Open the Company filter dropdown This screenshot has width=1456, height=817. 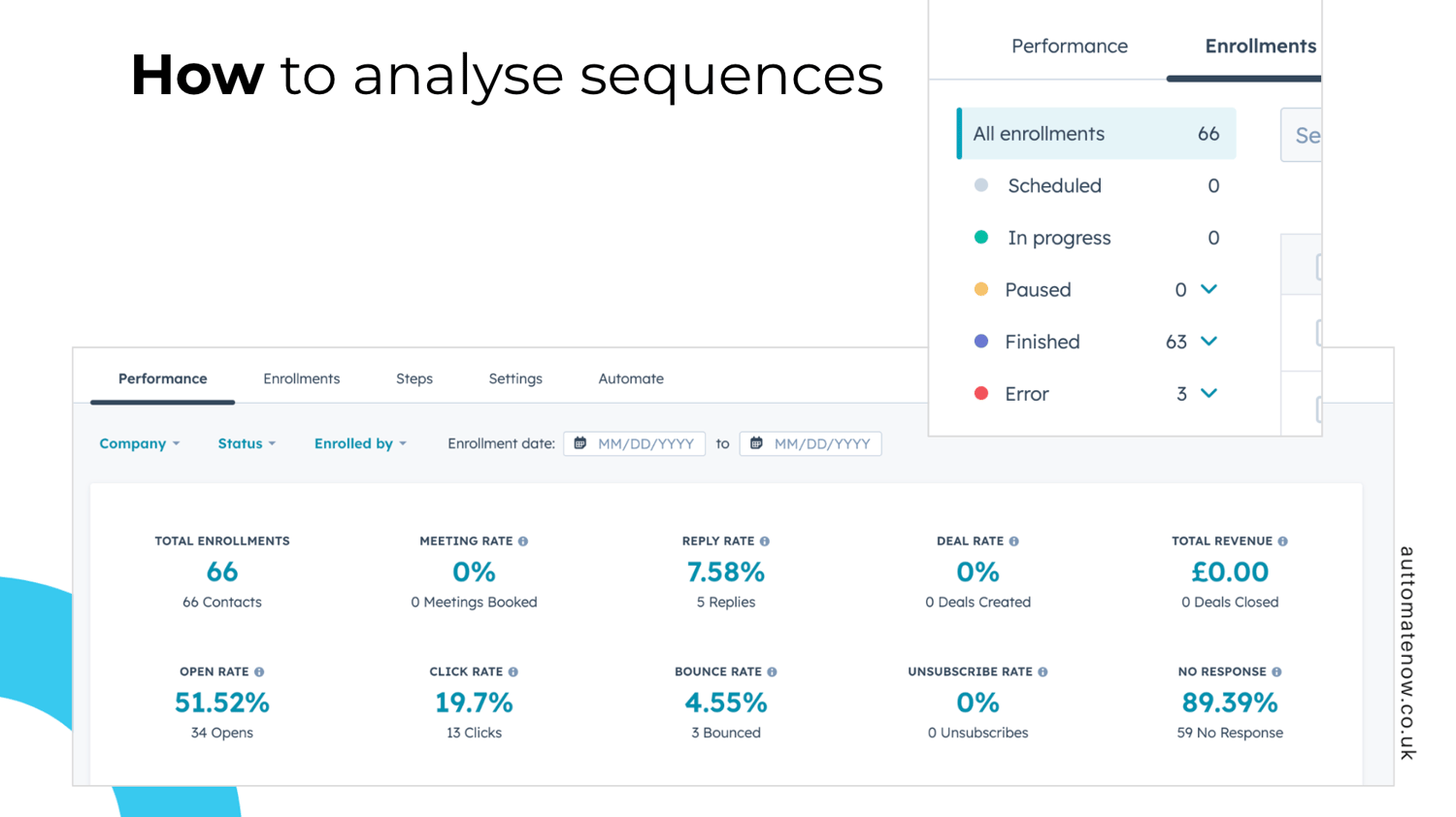pyautogui.click(x=139, y=443)
